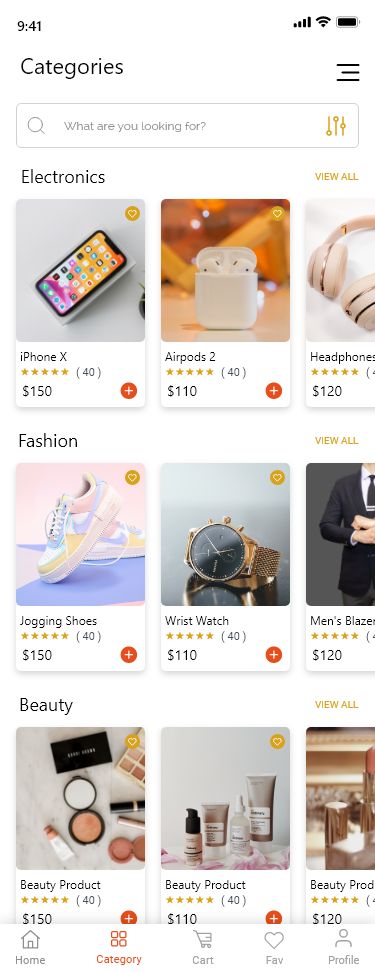Add iPhone X to cart with plus
Image resolution: width=375 pixels, height=972 pixels.
coord(128,391)
